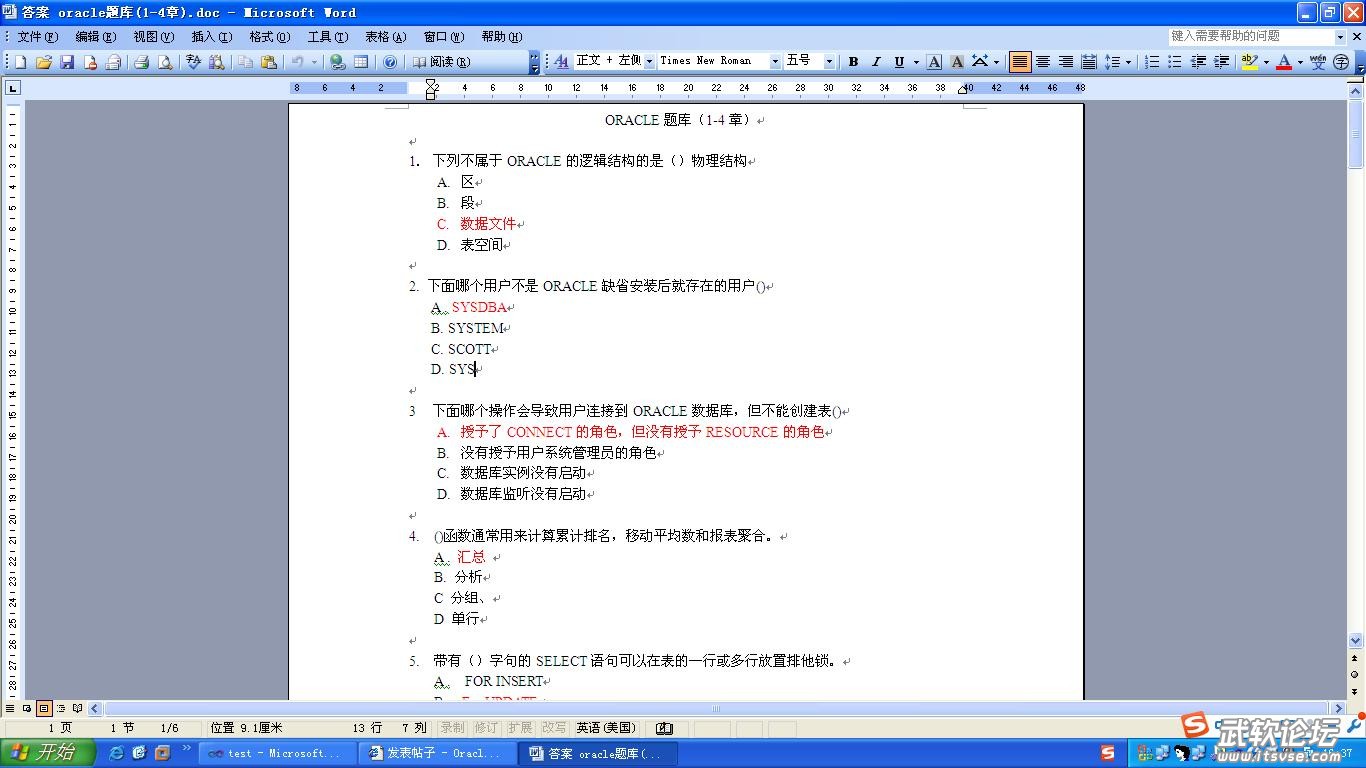Right align the paragraph
The image size is (1366, 768).
pyautogui.click(x=1066, y=61)
